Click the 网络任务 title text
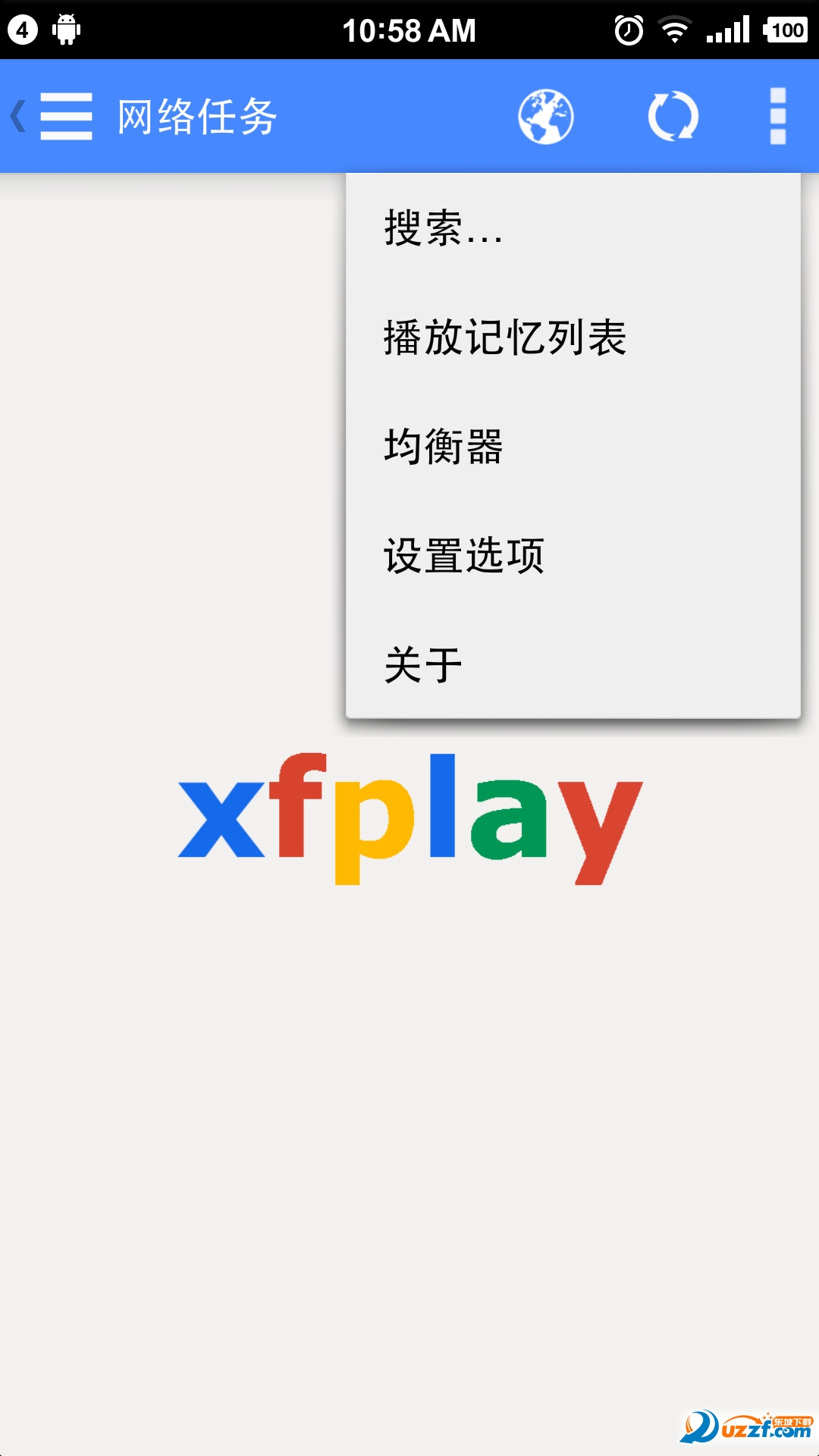Image resolution: width=819 pixels, height=1456 pixels. point(198,117)
